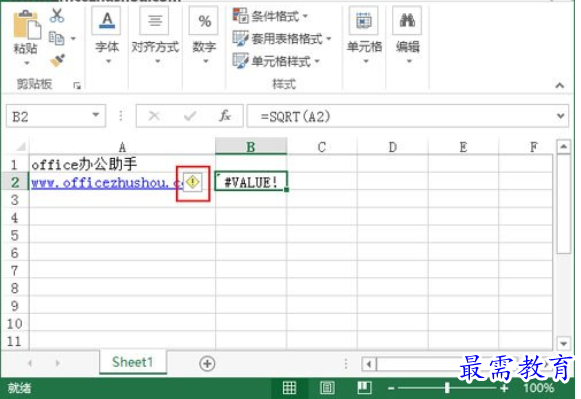Screen dimensions: 581x399
Task: Select cell A1 containing office办公助手
Action: pyautogui.click(x=122, y=164)
